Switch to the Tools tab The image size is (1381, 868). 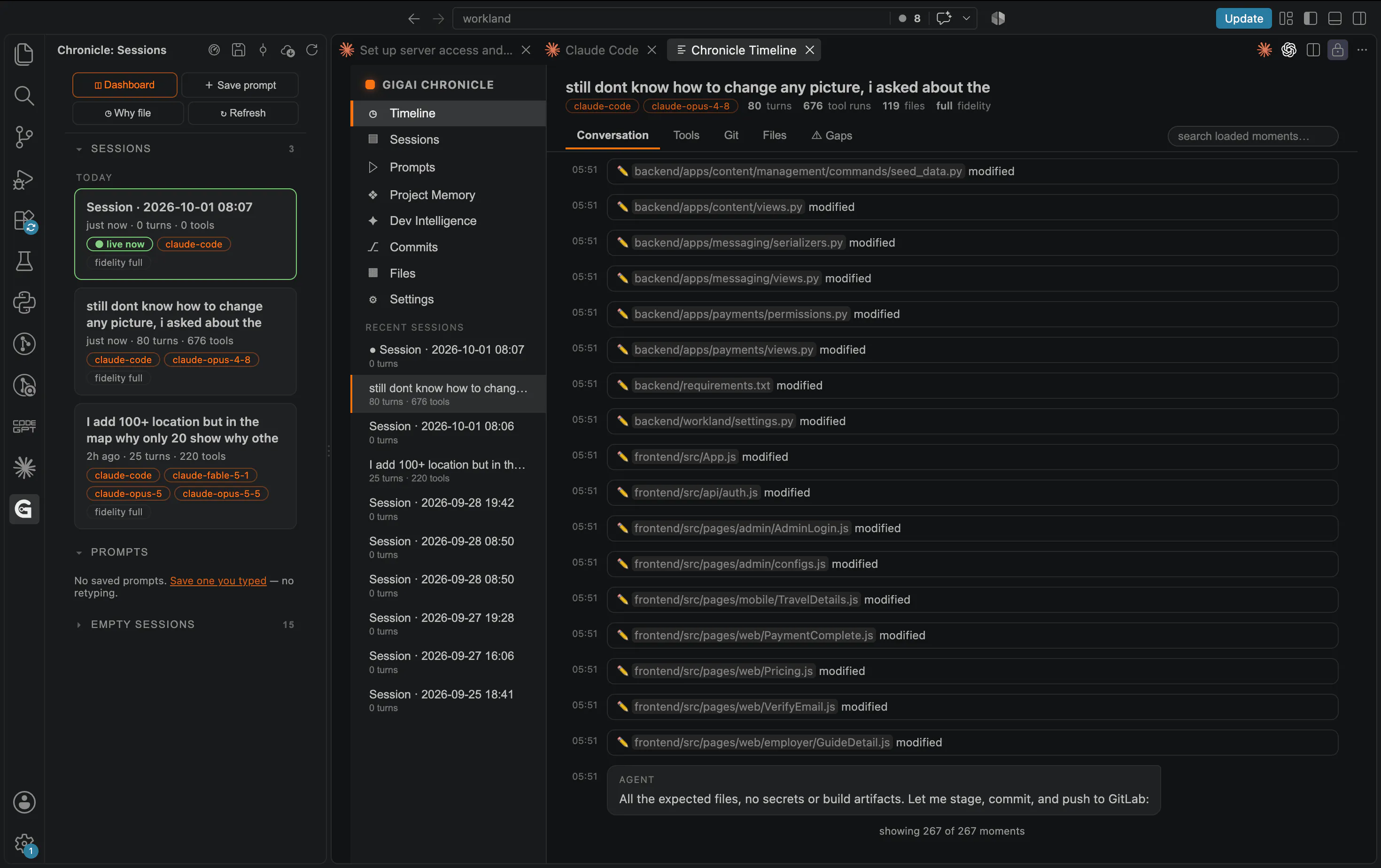[686, 135]
